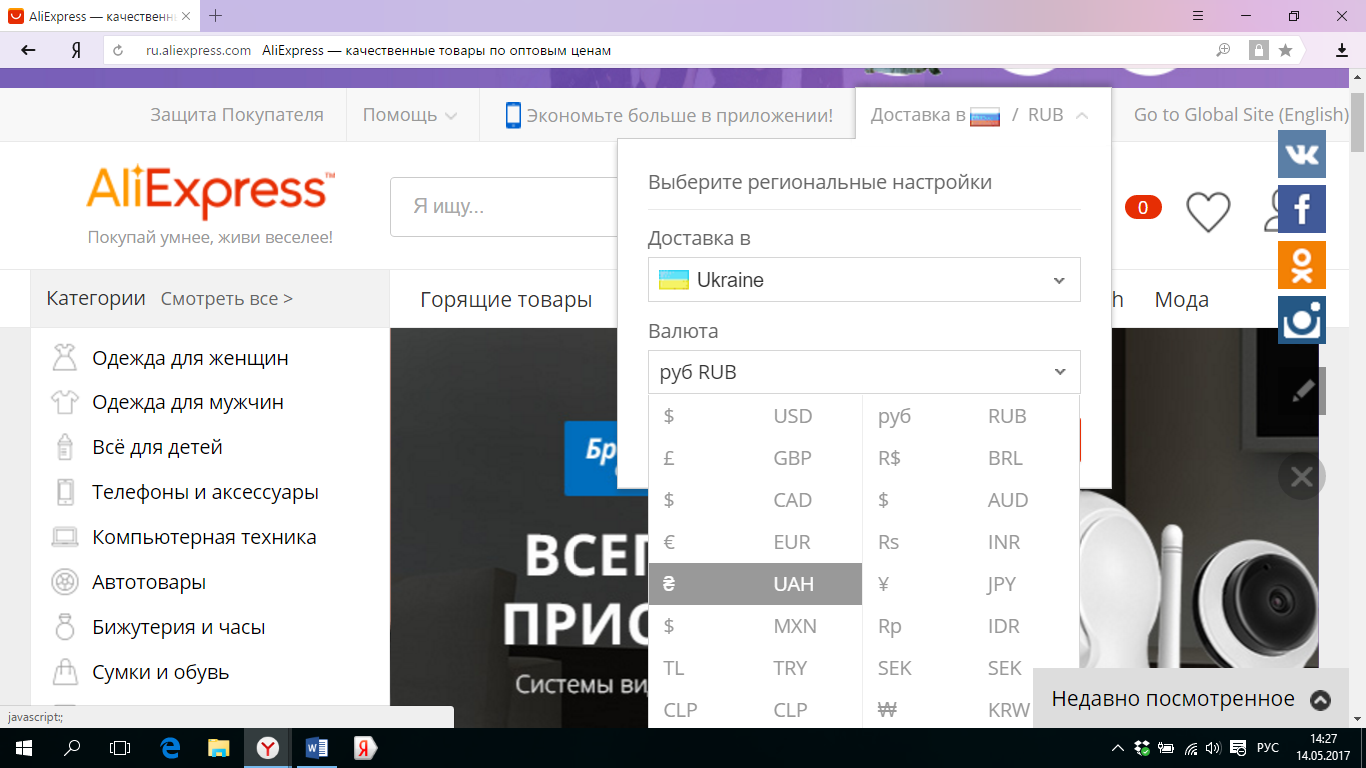The width and height of the screenshot is (1366, 768).
Task: Open Windows Start menu
Action: 23,747
